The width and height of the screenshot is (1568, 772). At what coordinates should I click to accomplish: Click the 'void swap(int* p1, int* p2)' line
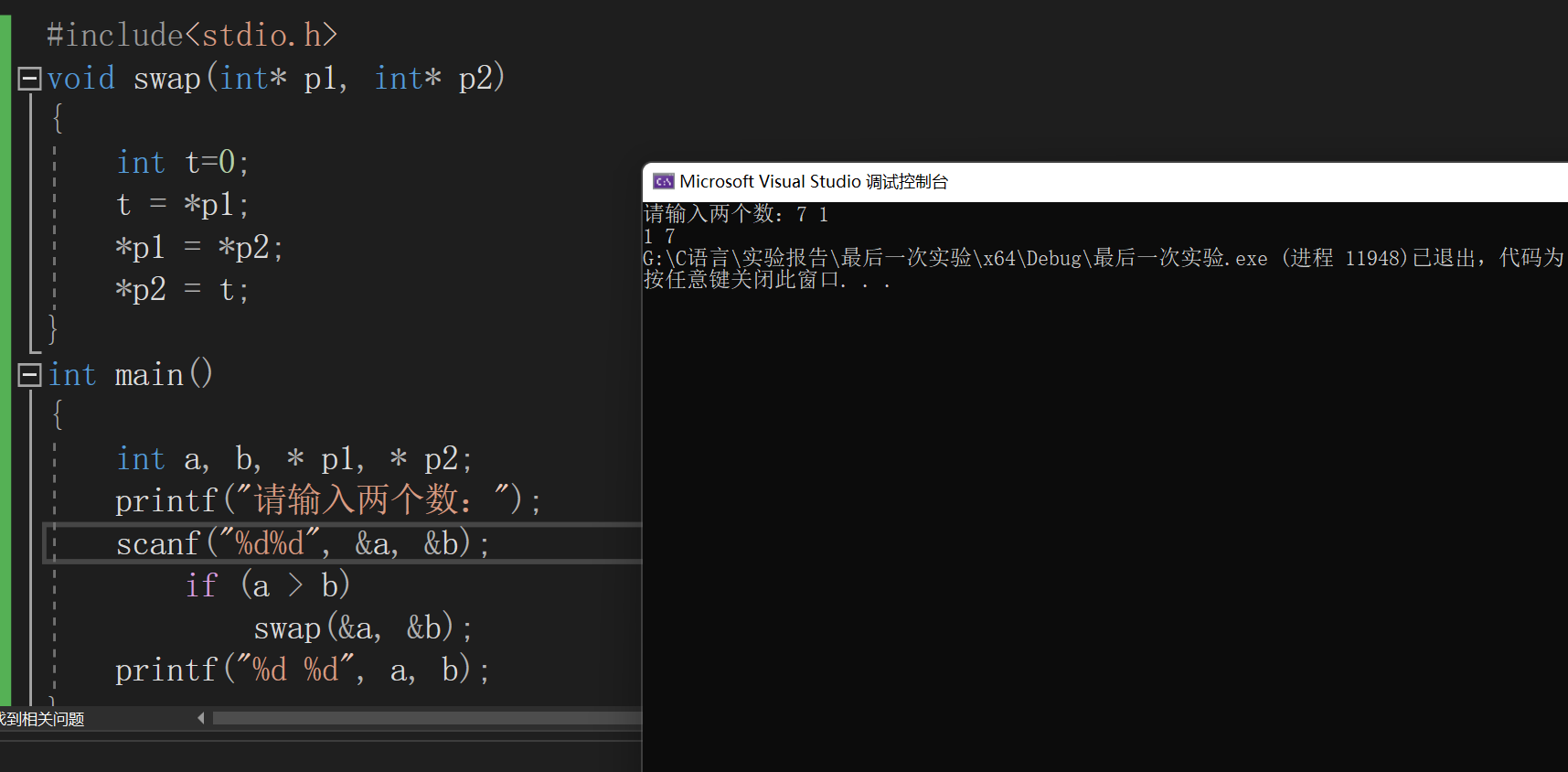(x=275, y=79)
